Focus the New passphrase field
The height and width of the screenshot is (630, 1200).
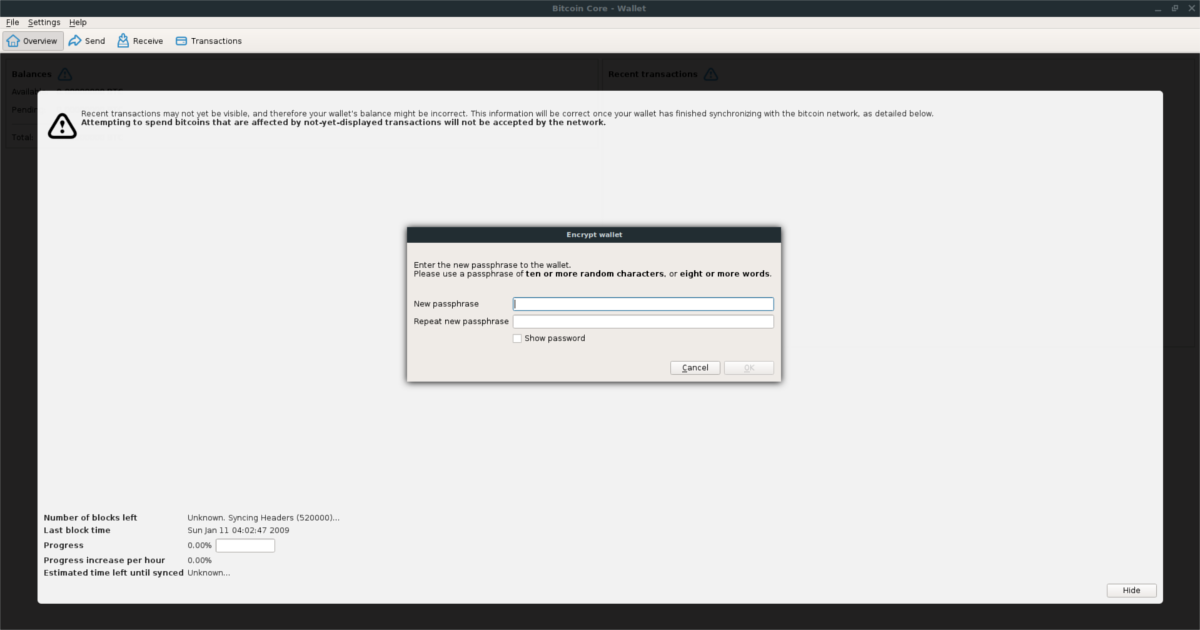coord(643,304)
